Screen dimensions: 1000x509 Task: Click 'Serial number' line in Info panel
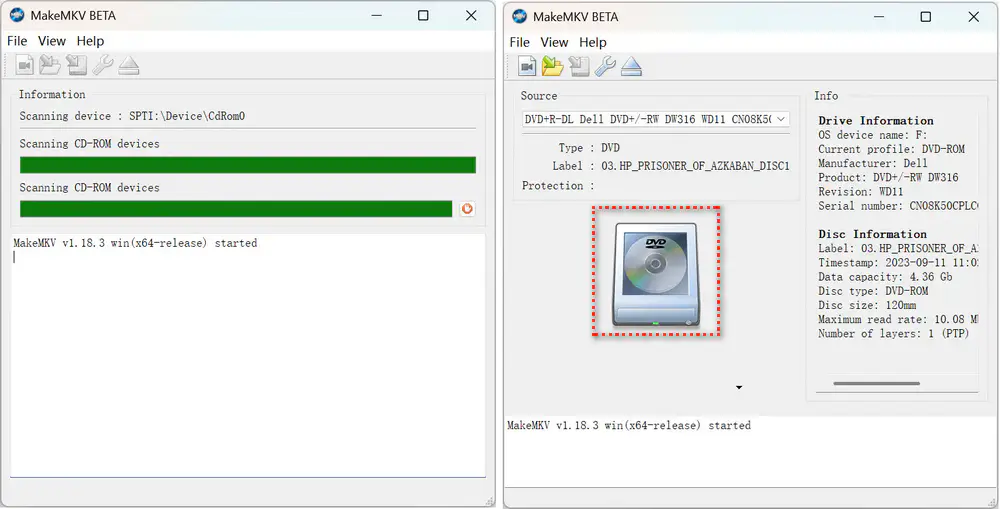coord(898,206)
